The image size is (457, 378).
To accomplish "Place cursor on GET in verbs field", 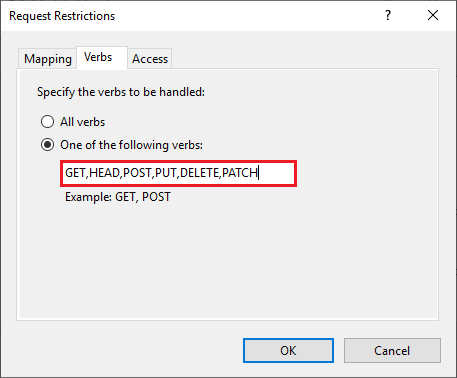I will click(x=75, y=173).
